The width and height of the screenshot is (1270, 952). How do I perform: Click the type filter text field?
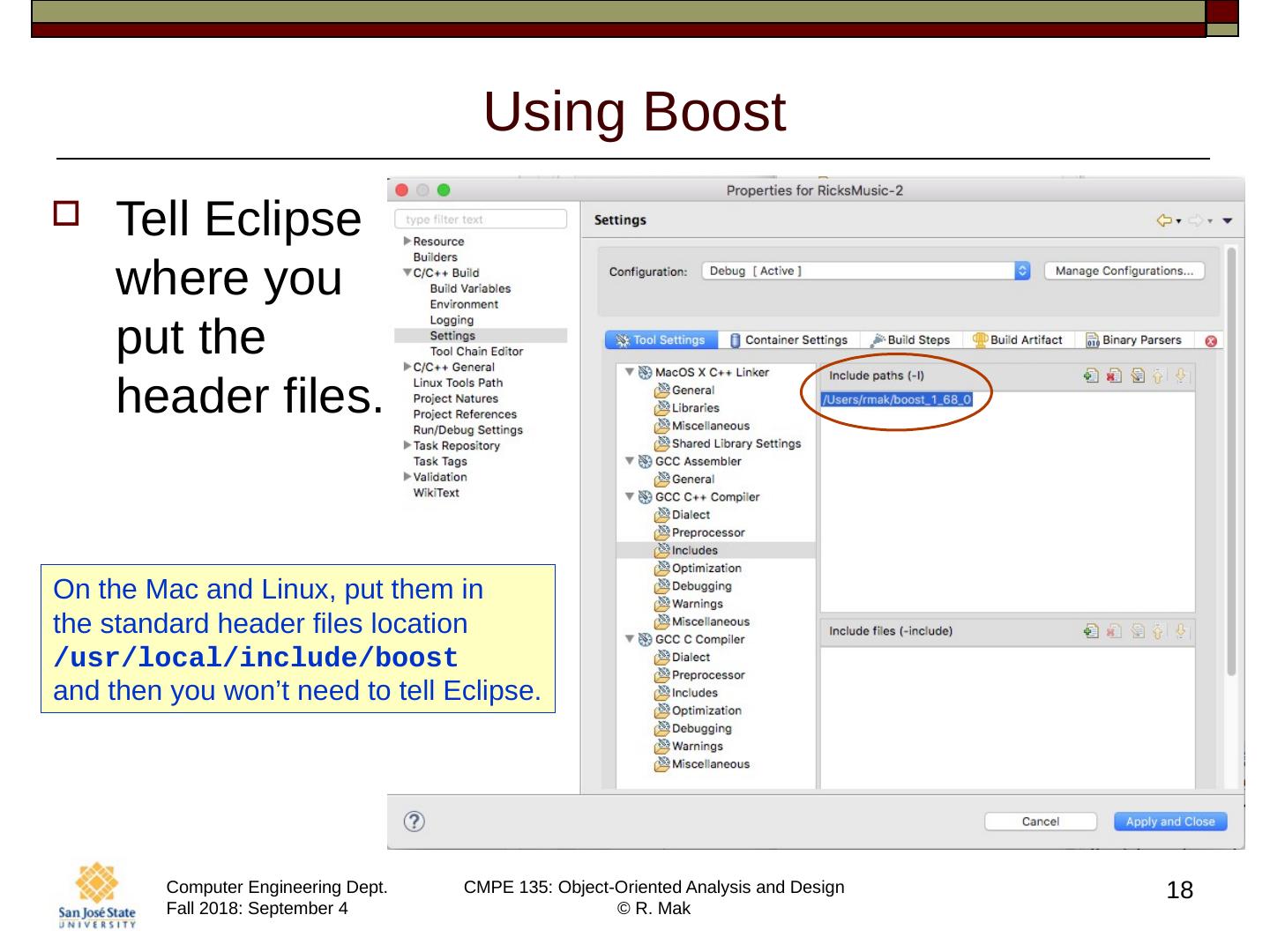click(x=481, y=219)
